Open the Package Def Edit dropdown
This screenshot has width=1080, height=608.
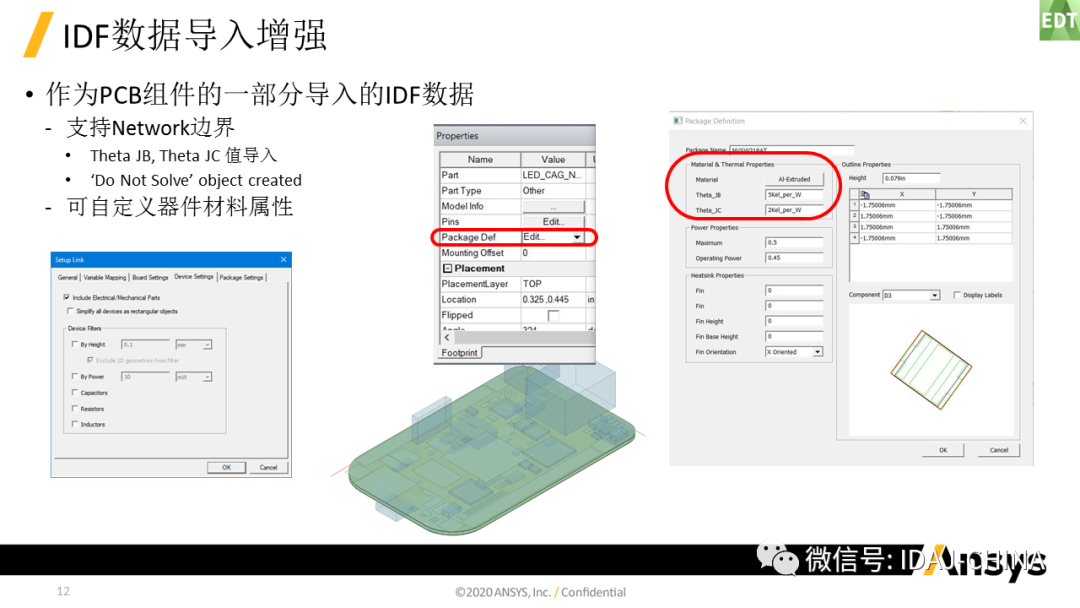pyautogui.click(x=577, y=237)
